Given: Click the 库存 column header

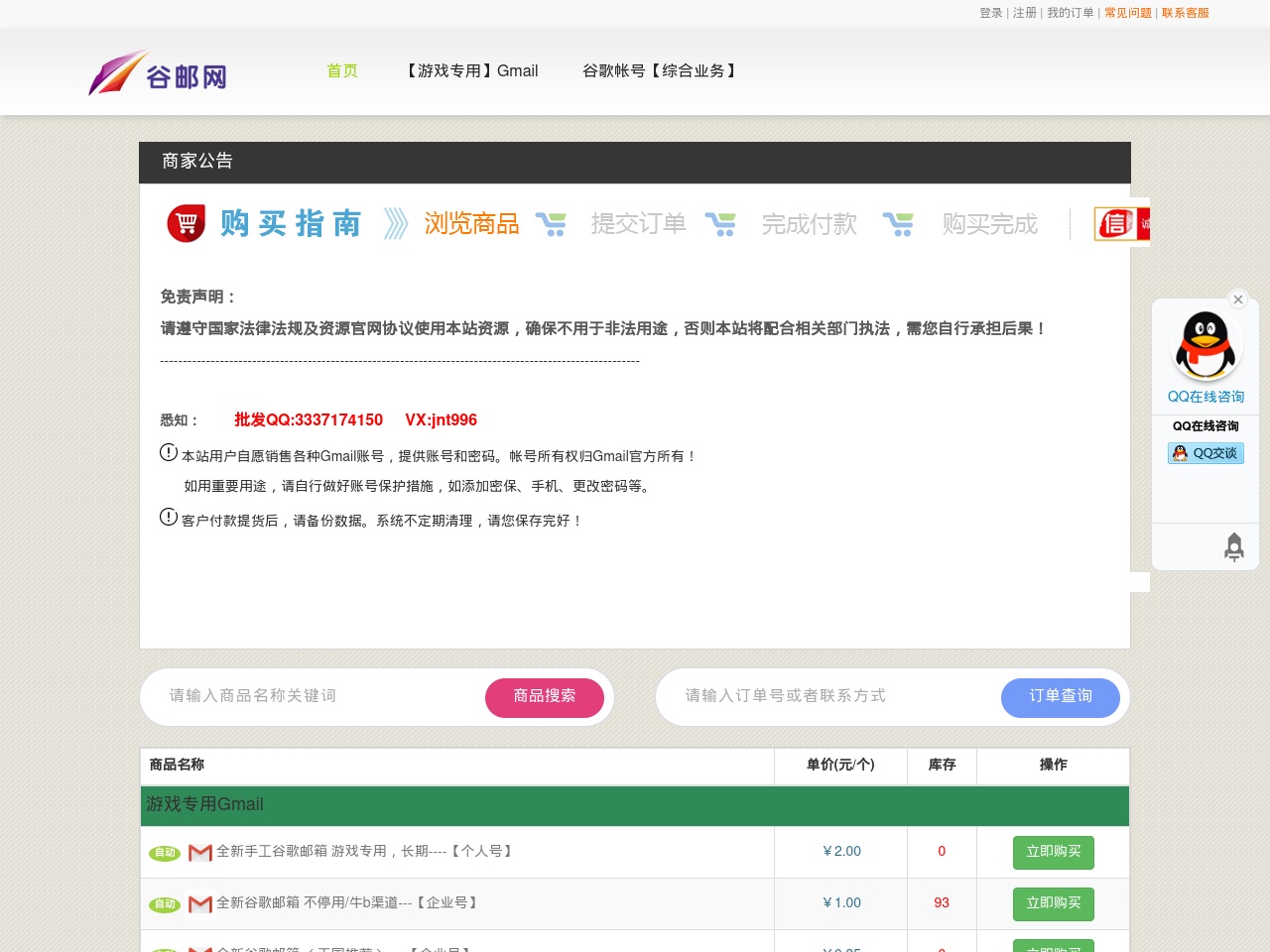Looking at the screenshot, I should click(x=942, y=765).
